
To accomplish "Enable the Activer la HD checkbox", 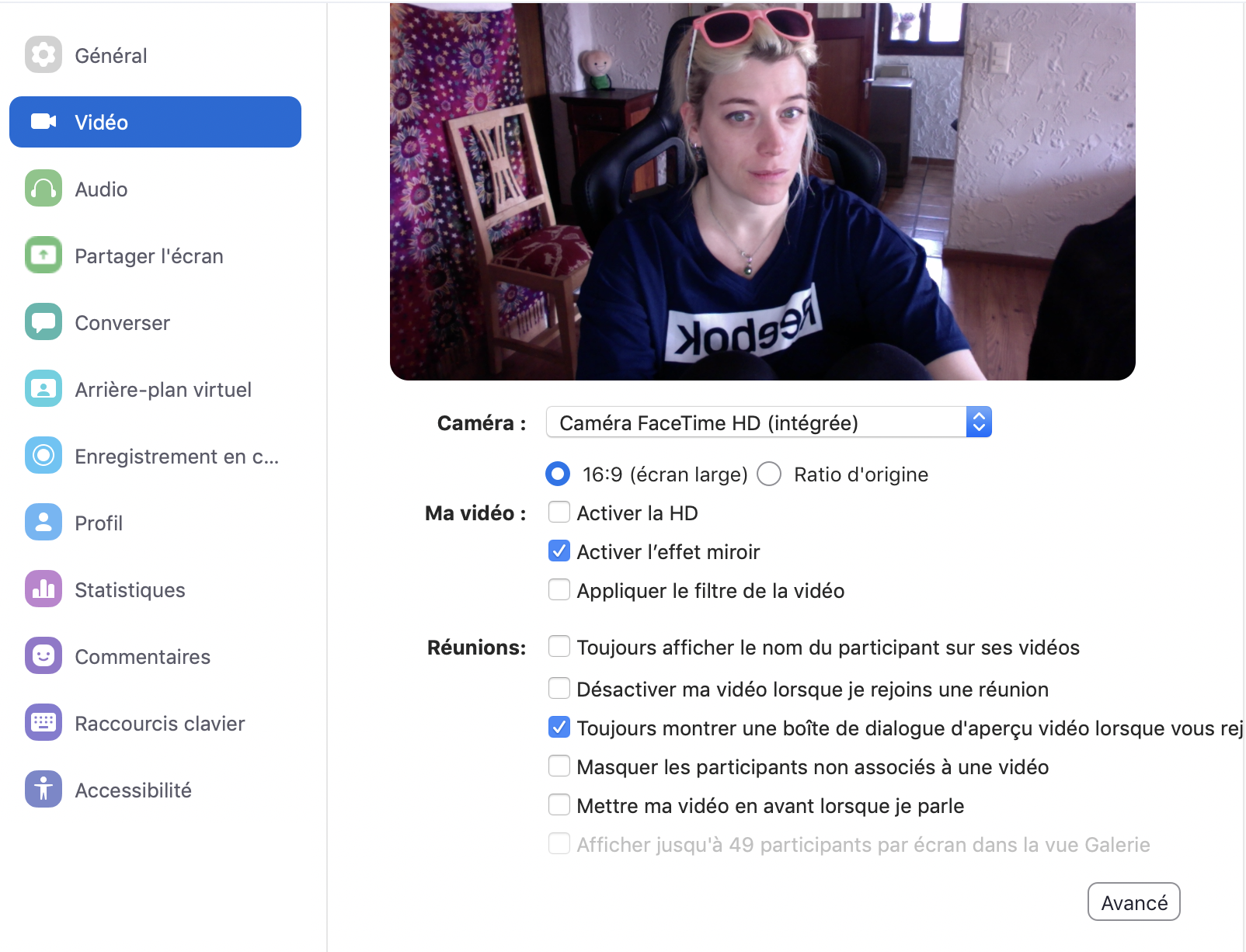I will [559, 512].
